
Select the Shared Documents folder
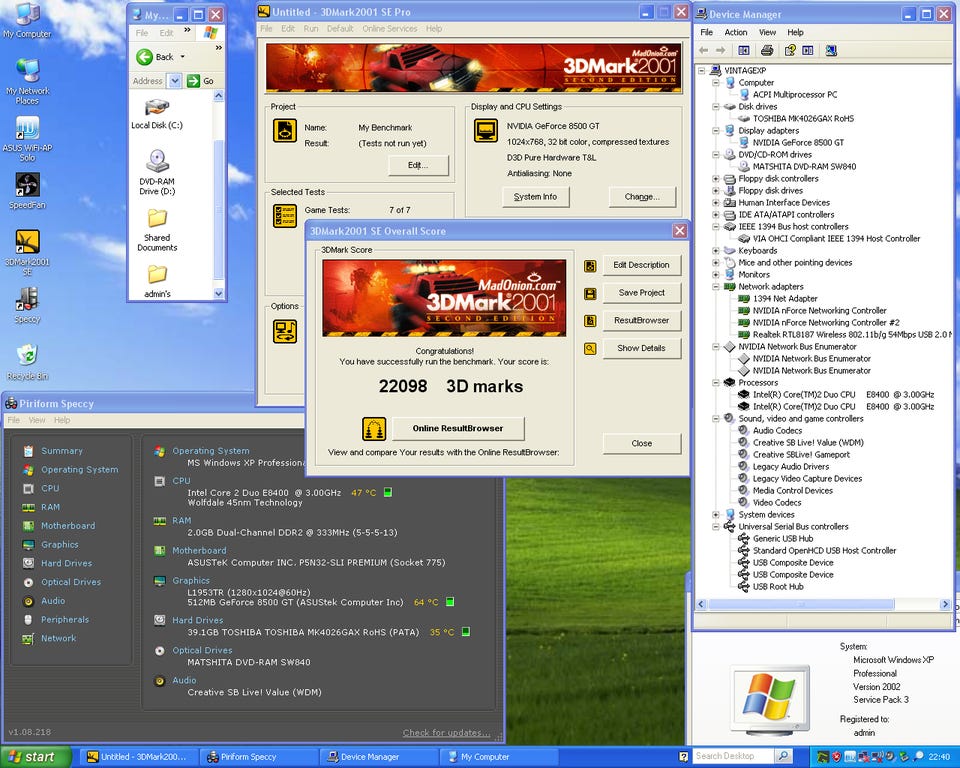157,230
